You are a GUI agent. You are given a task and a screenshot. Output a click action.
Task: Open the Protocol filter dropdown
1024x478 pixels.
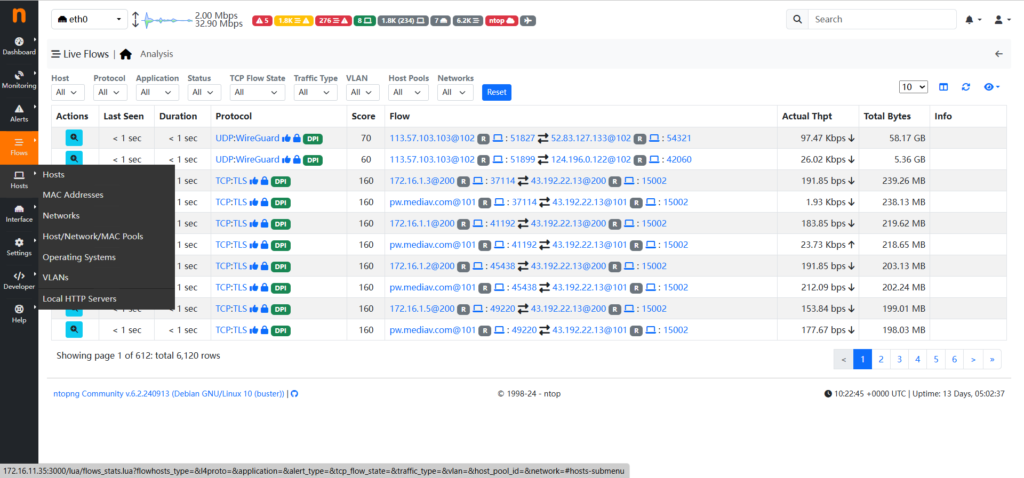[108, 92]
